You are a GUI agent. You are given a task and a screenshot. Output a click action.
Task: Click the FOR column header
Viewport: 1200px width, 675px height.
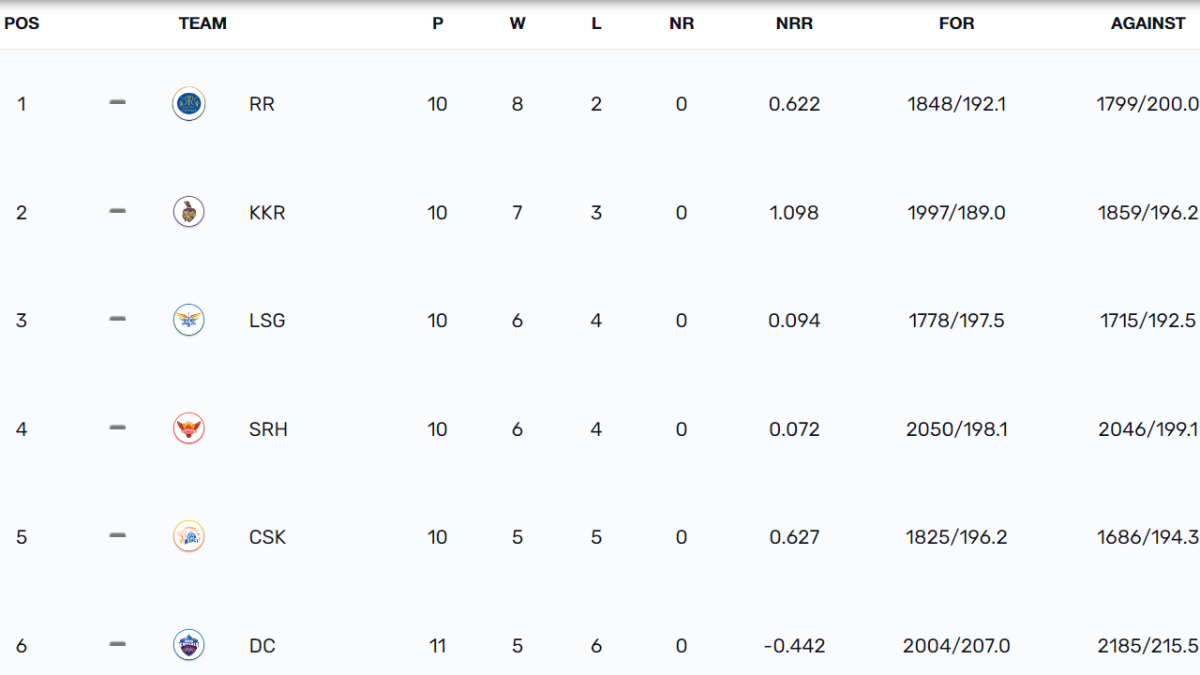(956, 24)
